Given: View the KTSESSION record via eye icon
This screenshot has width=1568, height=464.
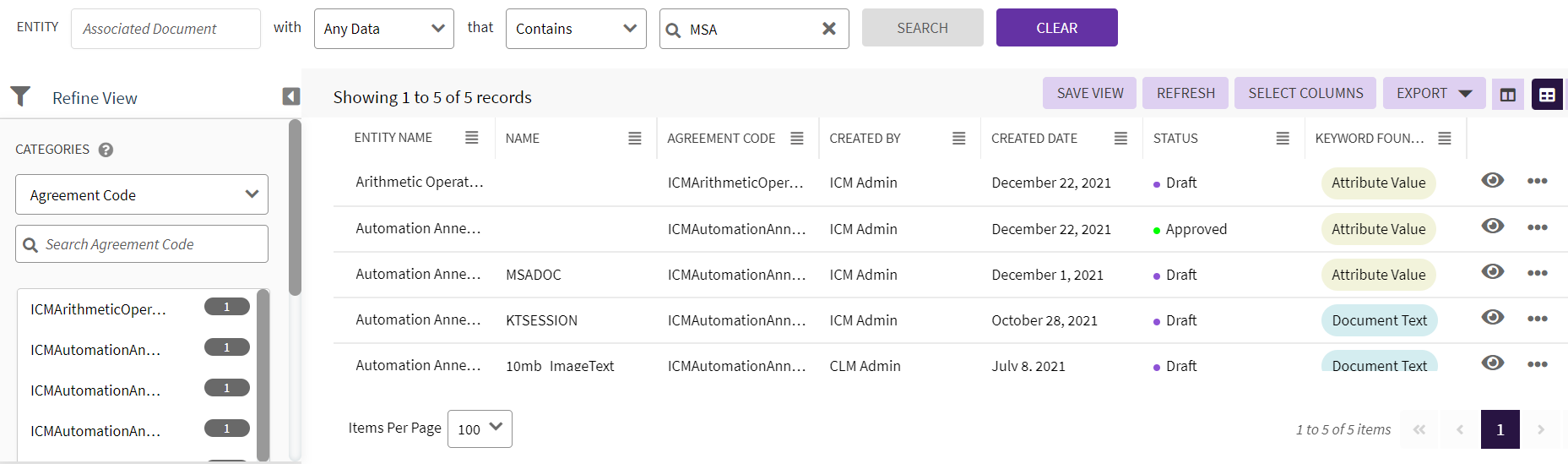Looking at the screenshot, I should pyautogui.click(x=1492, y=317).
